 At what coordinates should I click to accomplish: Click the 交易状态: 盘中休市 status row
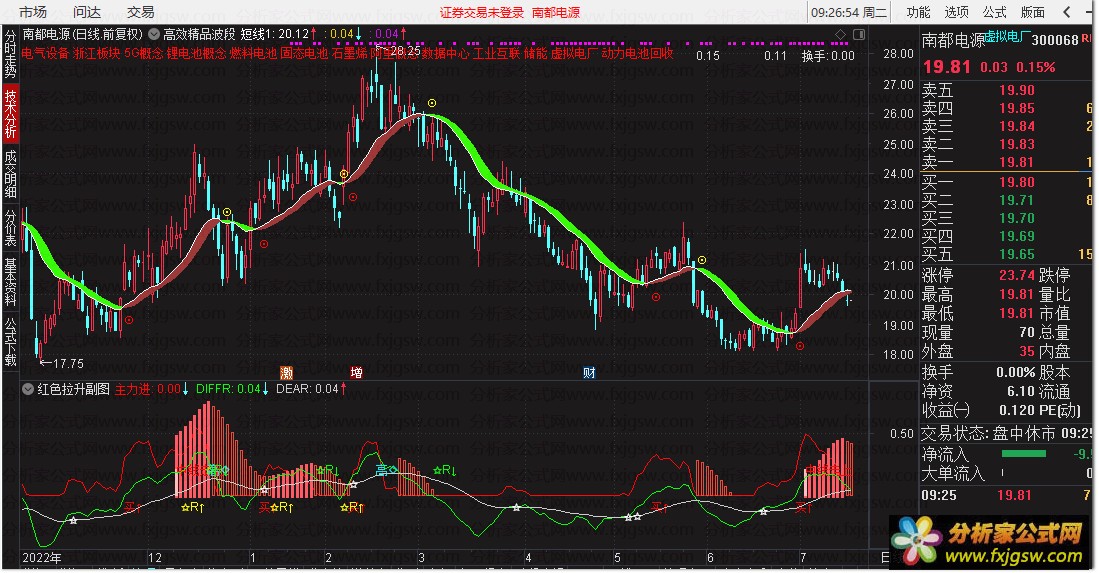click(1008, 434)
